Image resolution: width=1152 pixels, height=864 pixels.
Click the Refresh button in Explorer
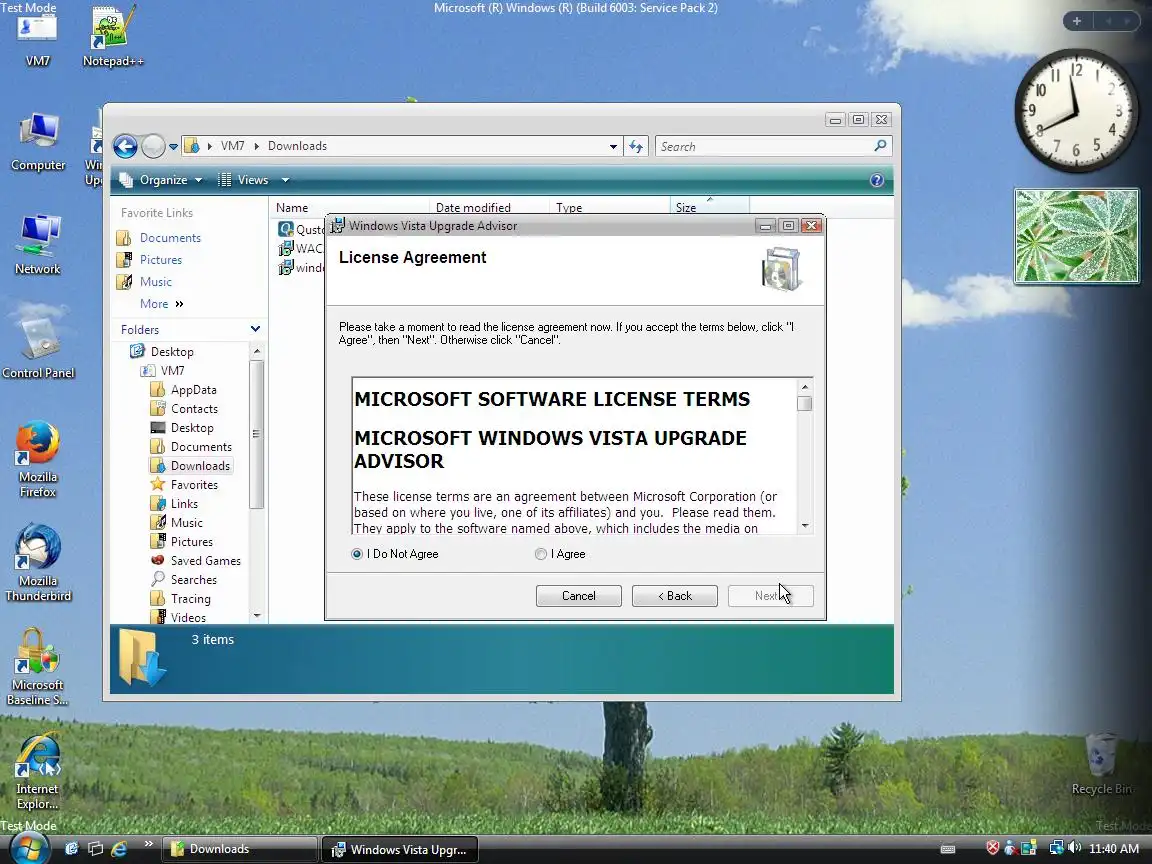click(x=636, y=146)
